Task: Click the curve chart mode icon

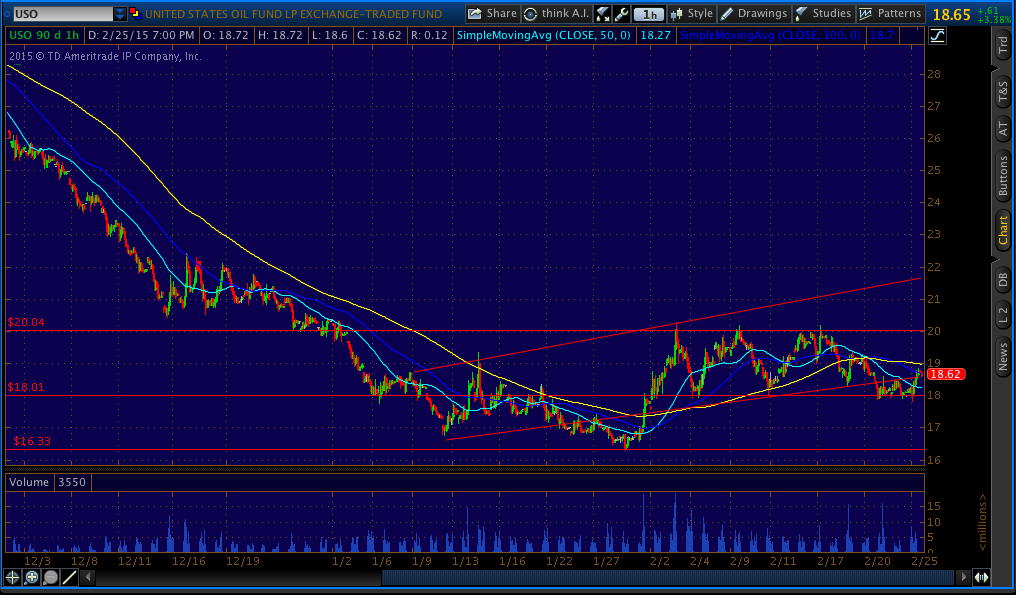Action: pos(937,36)
